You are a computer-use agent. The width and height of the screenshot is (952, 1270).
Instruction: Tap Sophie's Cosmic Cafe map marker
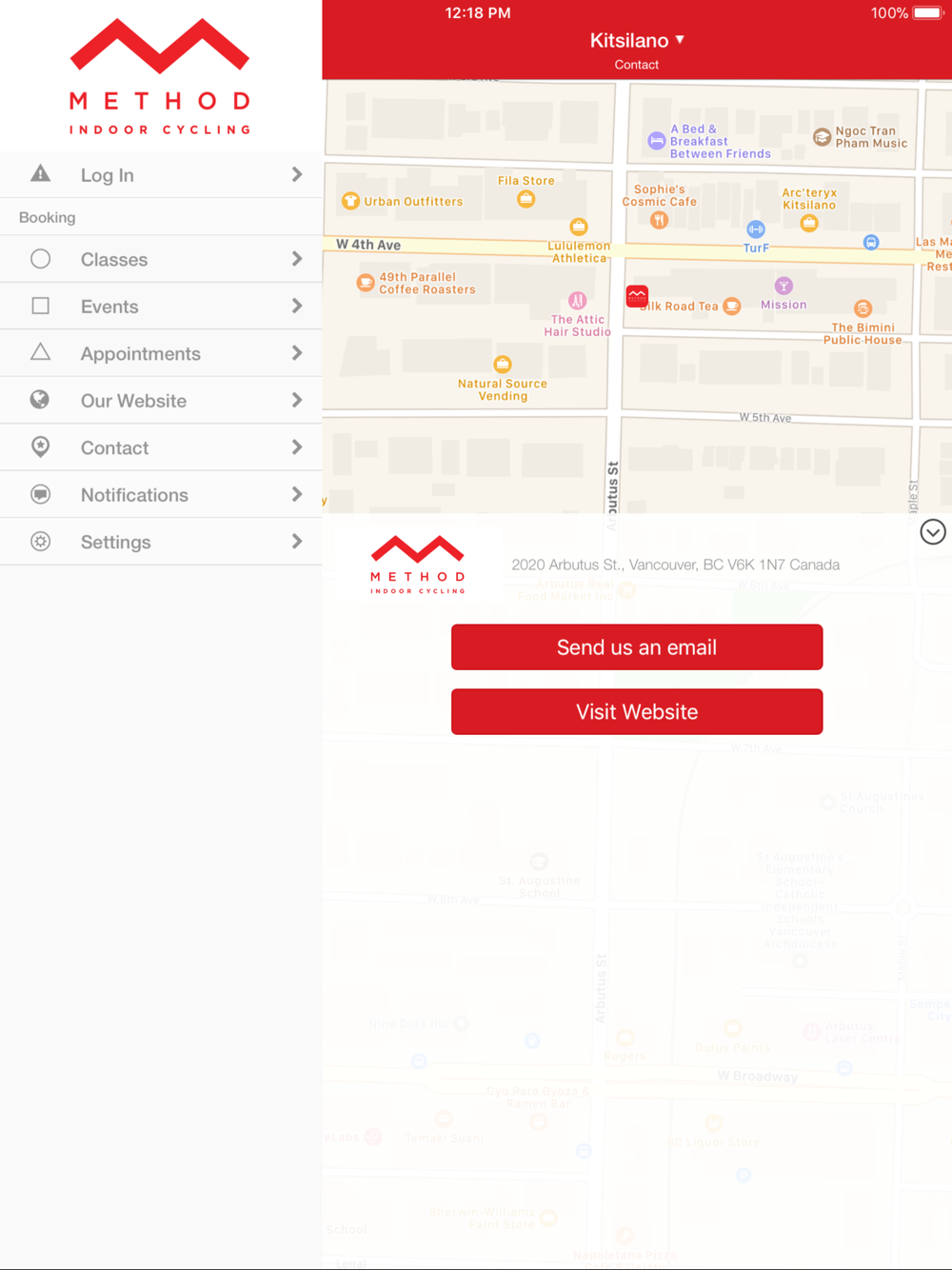click(659, 220)
